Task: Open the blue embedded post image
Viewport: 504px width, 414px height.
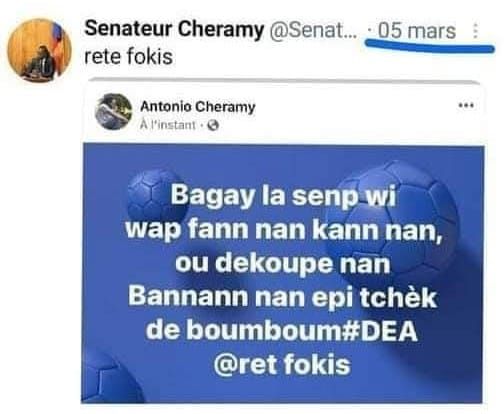Action: point(282,273)
